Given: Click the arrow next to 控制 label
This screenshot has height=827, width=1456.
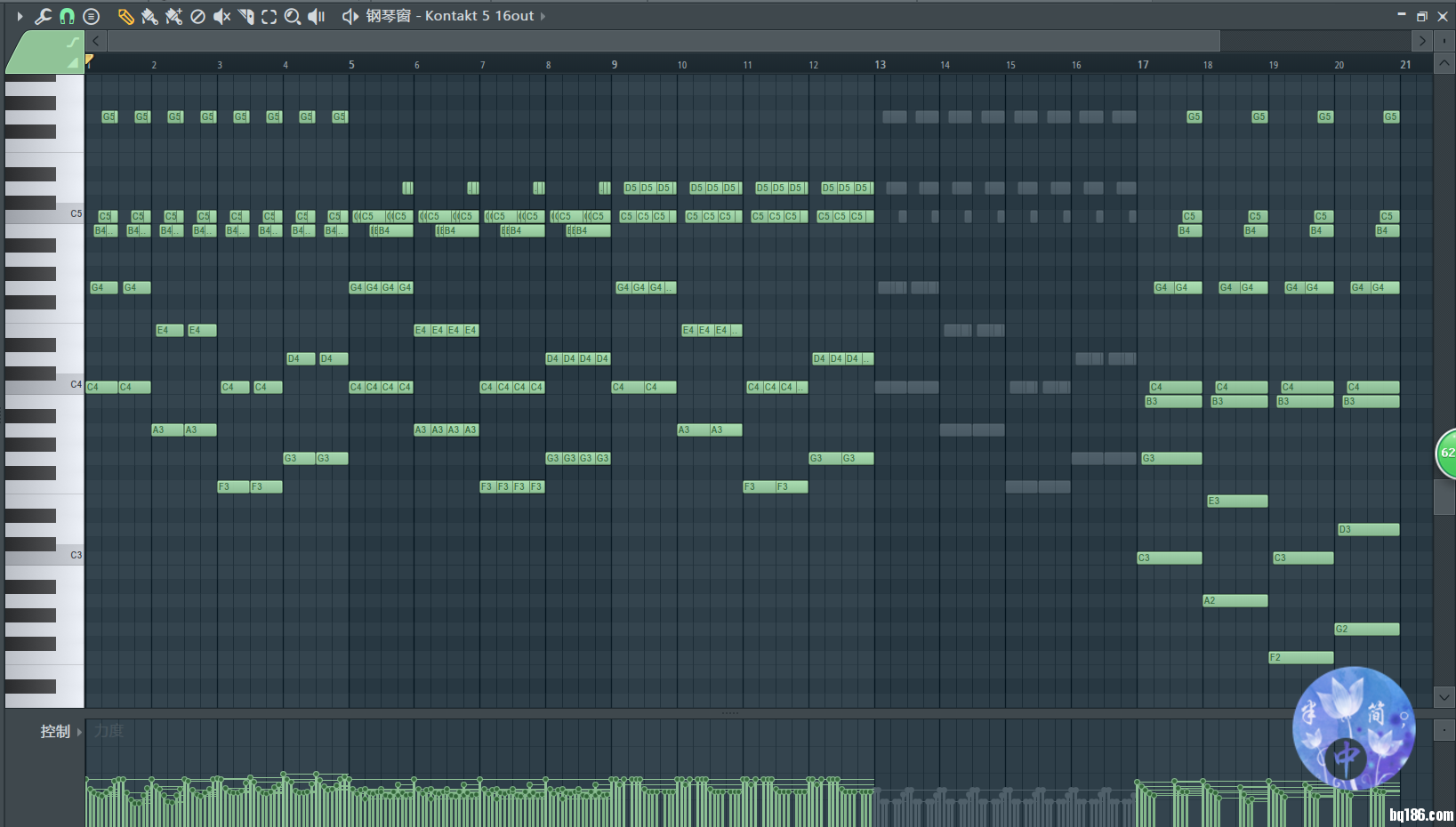Looking at the screenshot, I should point(79,732).
